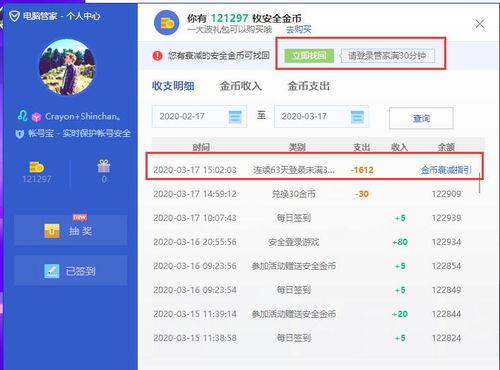Click balance value 122939
Image resolution: width=500 pixels, height=370 pixels.
point(446,218)
